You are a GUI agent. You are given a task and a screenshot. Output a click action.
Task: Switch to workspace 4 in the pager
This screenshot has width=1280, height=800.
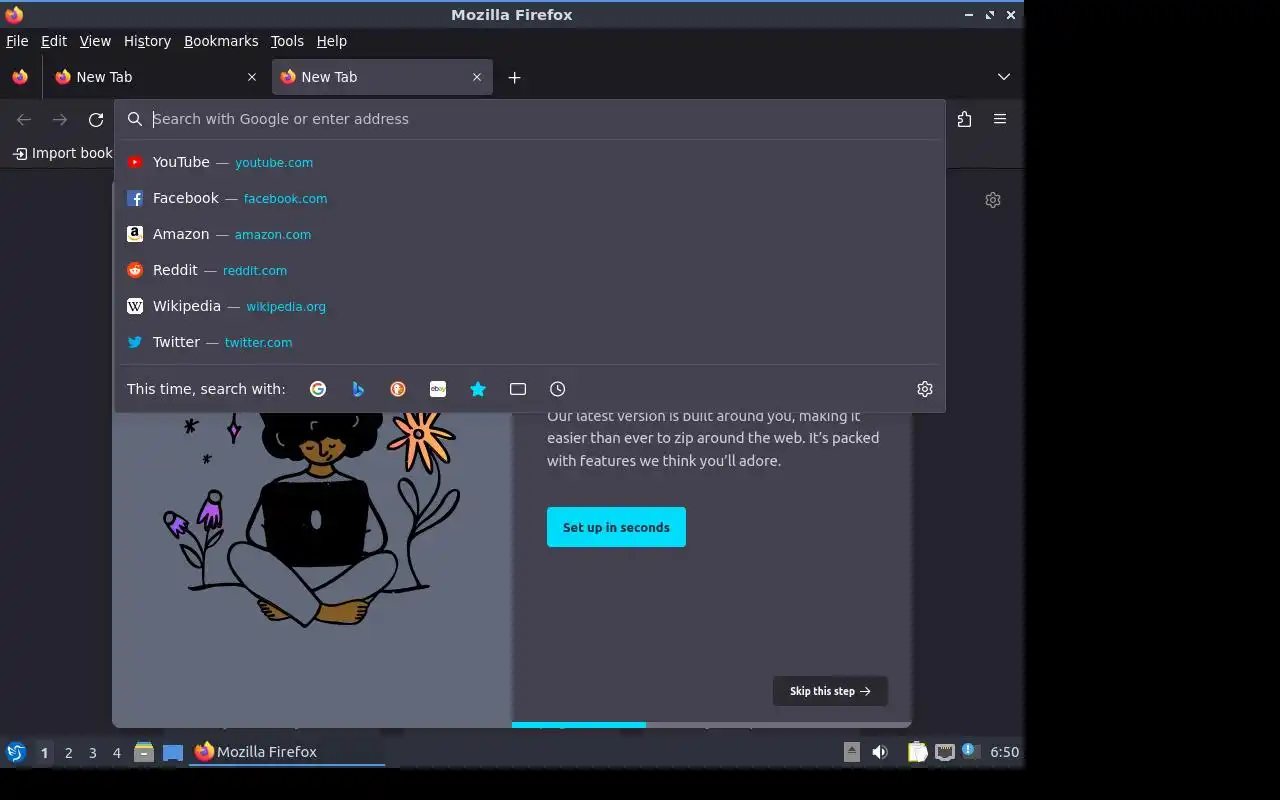click(117, 753)
